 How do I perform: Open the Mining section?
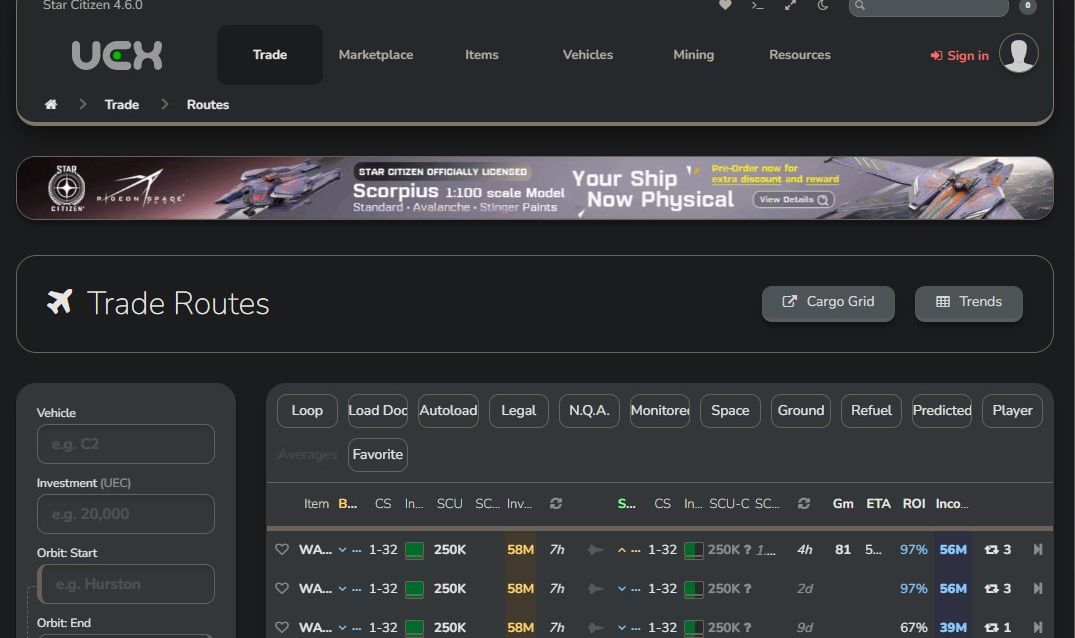point(693,55)
